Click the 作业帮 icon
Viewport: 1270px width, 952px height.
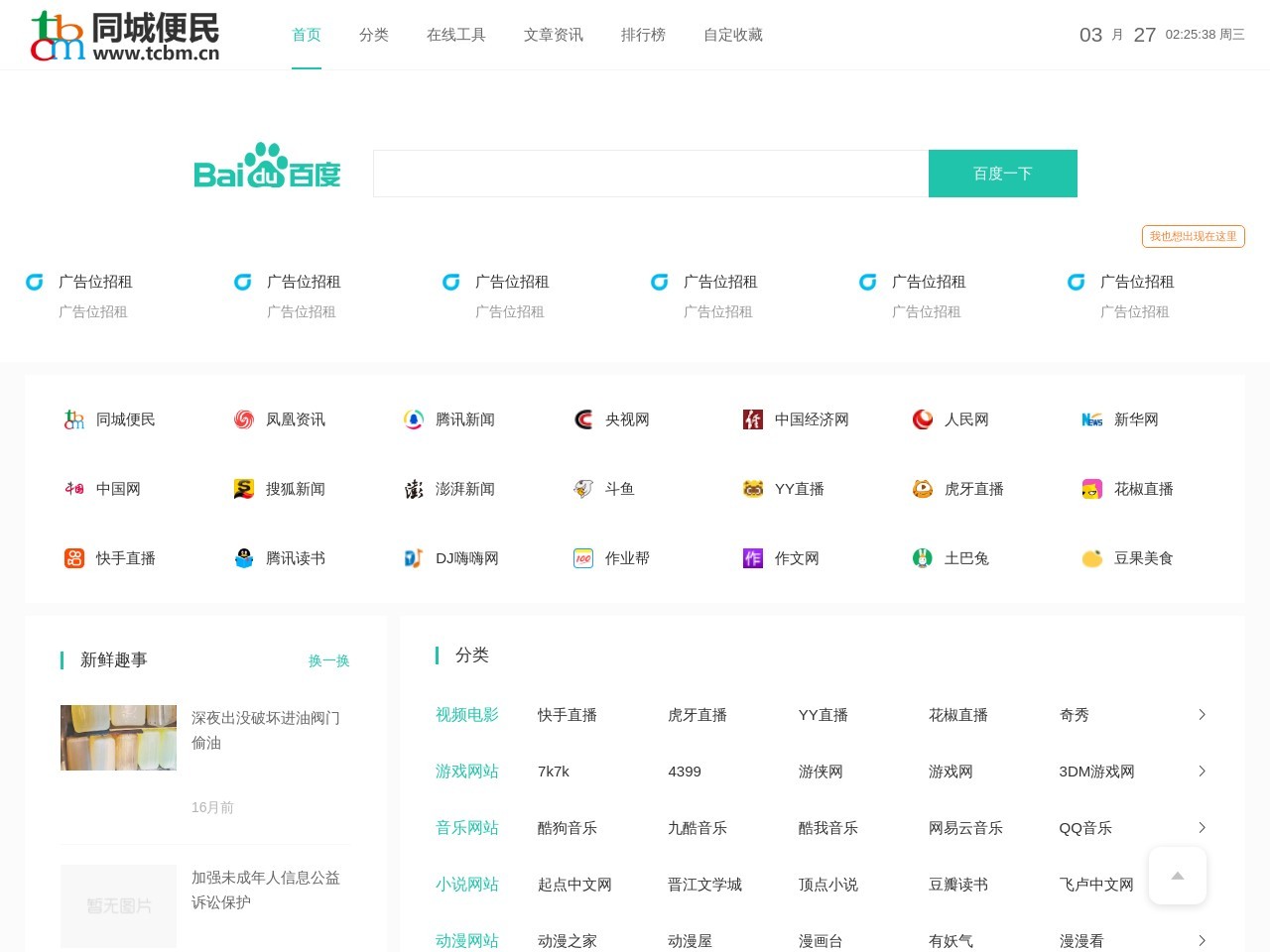(582, 557)
